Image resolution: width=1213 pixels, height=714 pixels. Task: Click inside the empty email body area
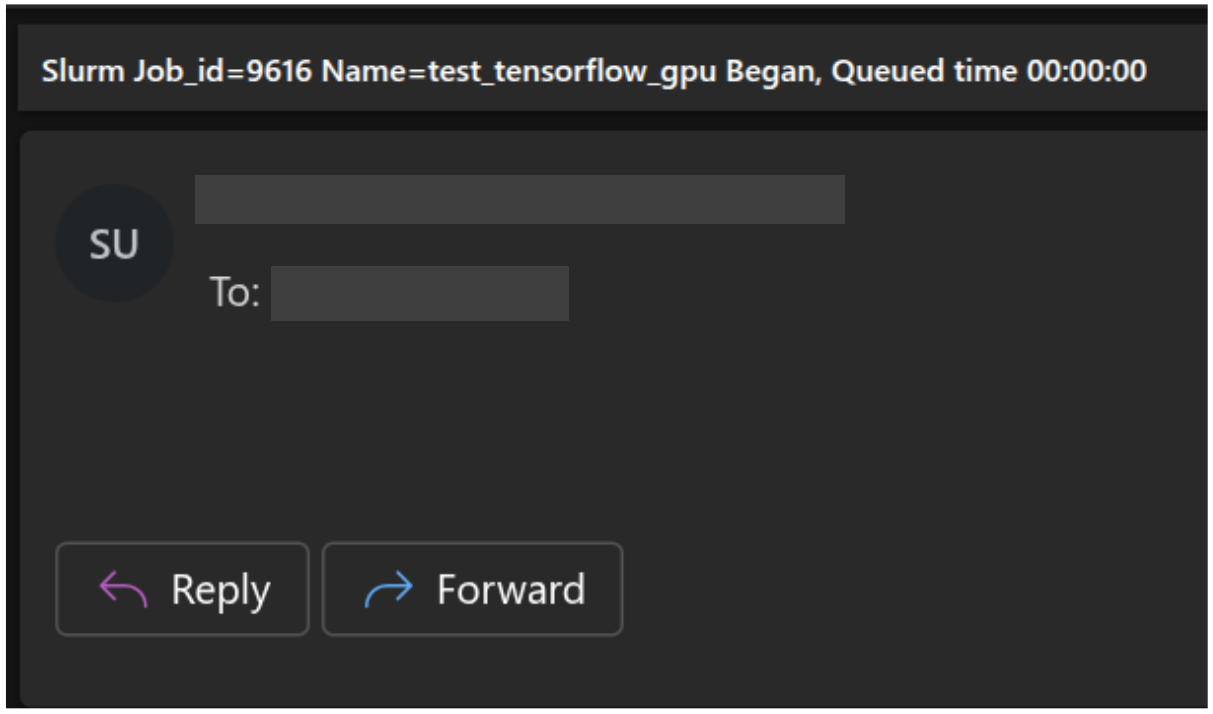pyautogui.click(x=600, y=430)
